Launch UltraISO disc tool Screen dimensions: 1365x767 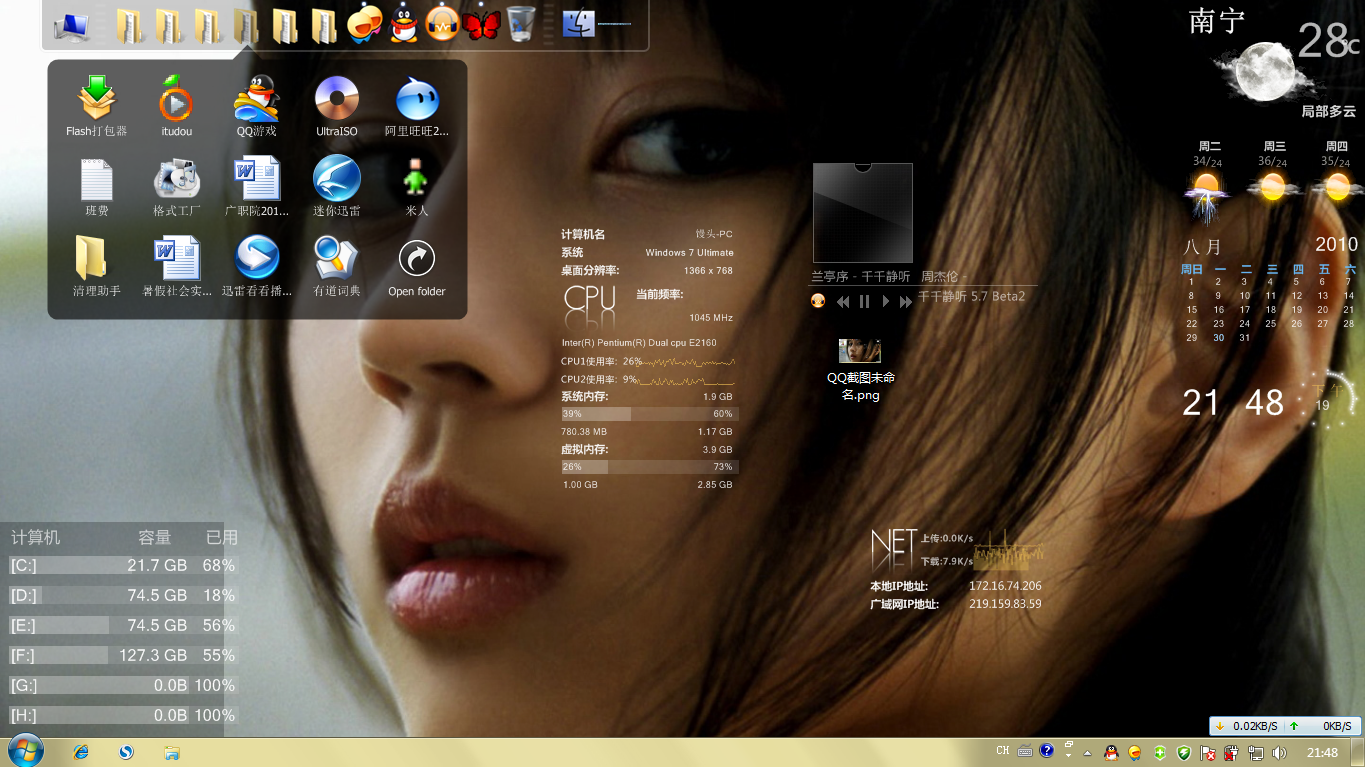[337, 106]
